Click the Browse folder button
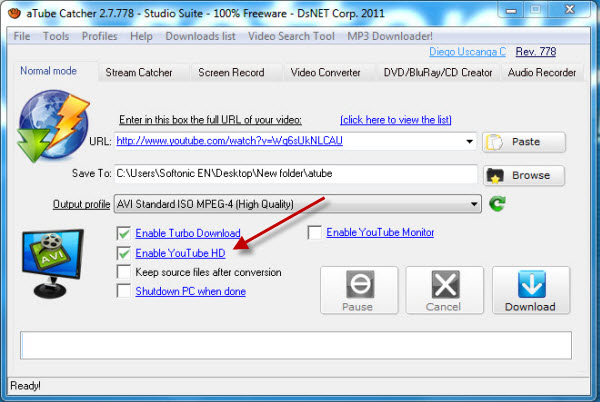The image size is (600, 402). 523,175
